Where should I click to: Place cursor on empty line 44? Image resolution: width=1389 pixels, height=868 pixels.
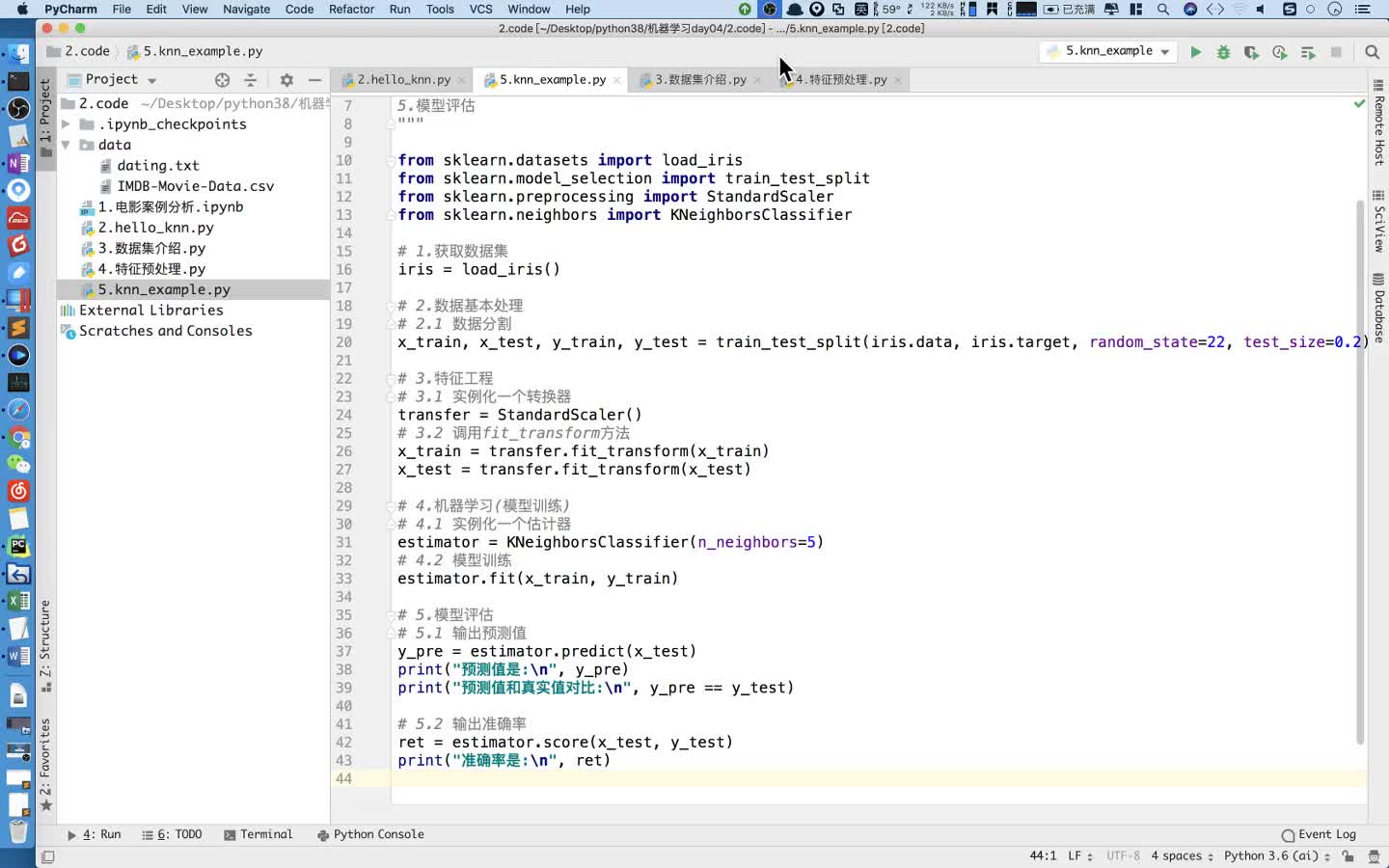pyautogui.click(x=878, y=779)
